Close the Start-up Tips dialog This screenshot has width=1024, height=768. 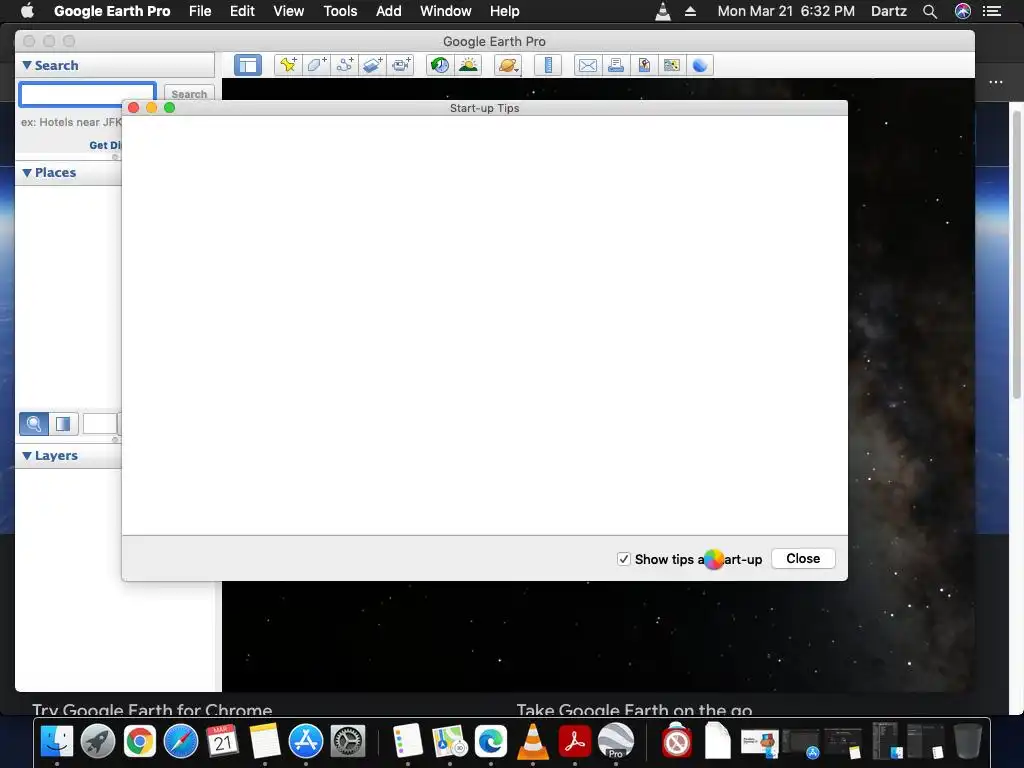click(x=803, y=558)
